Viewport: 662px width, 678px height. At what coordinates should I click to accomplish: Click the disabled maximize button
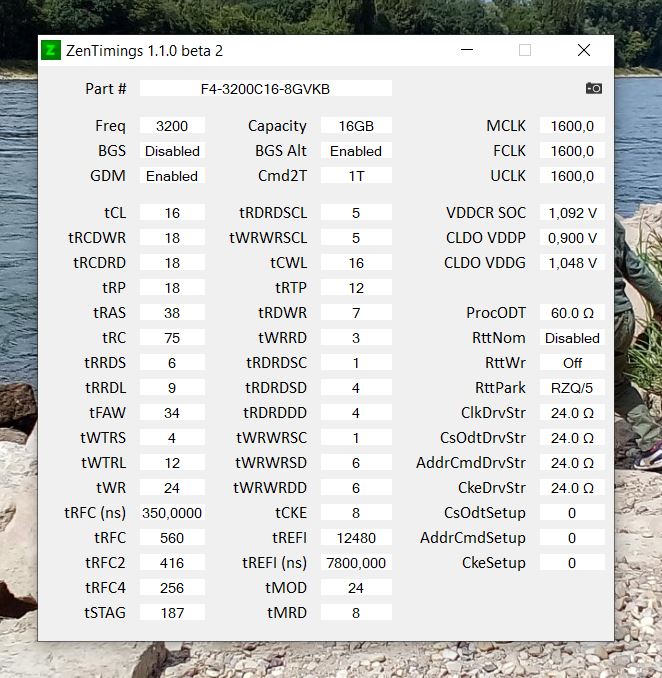(x=525, y=50)
